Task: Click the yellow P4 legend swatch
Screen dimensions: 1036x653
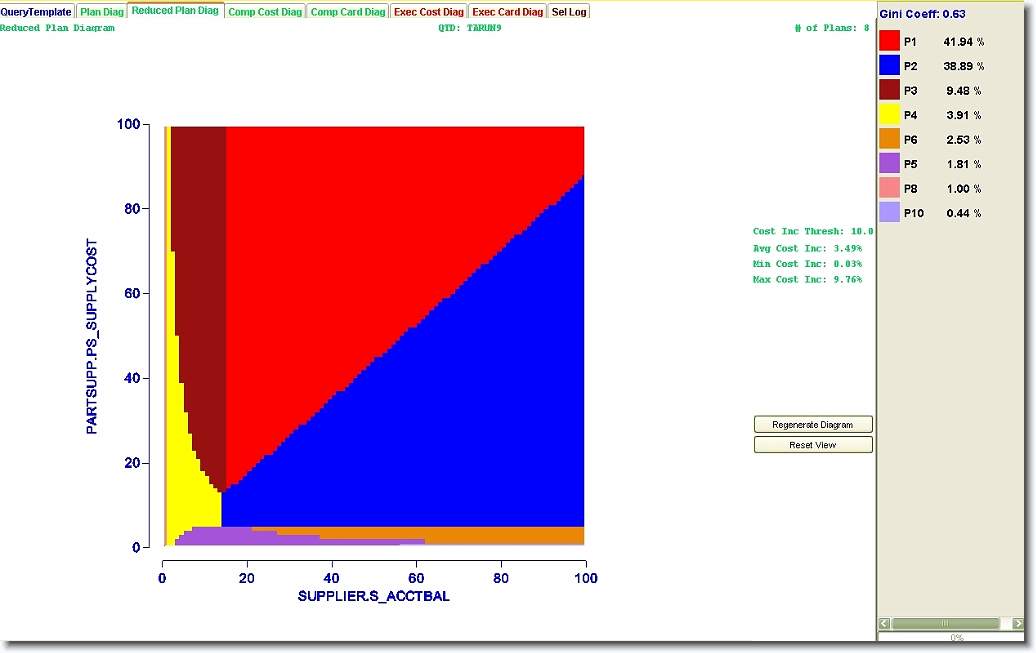Action: point(889,115)
